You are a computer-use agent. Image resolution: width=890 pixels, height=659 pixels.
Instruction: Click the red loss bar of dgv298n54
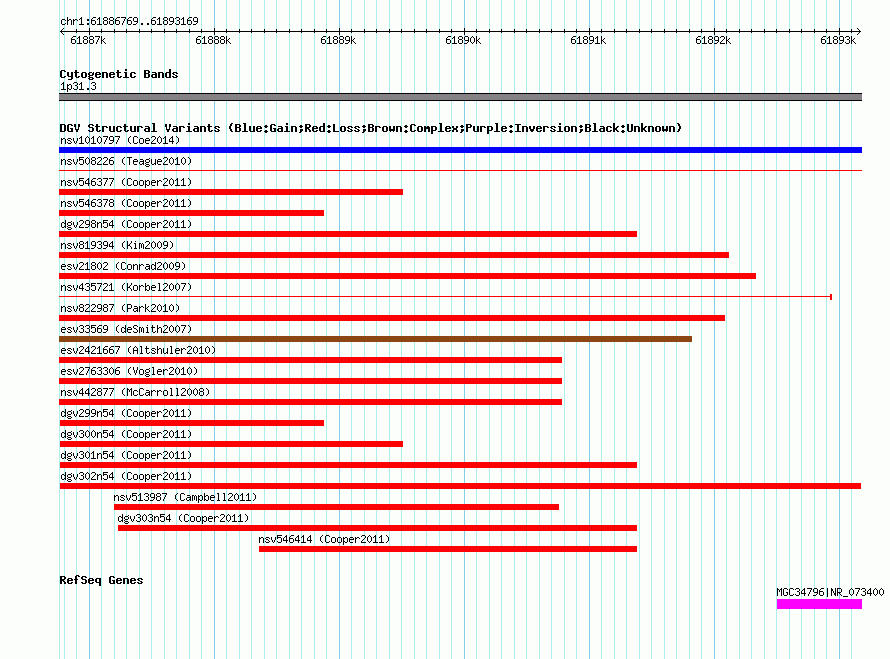point(348,234)
